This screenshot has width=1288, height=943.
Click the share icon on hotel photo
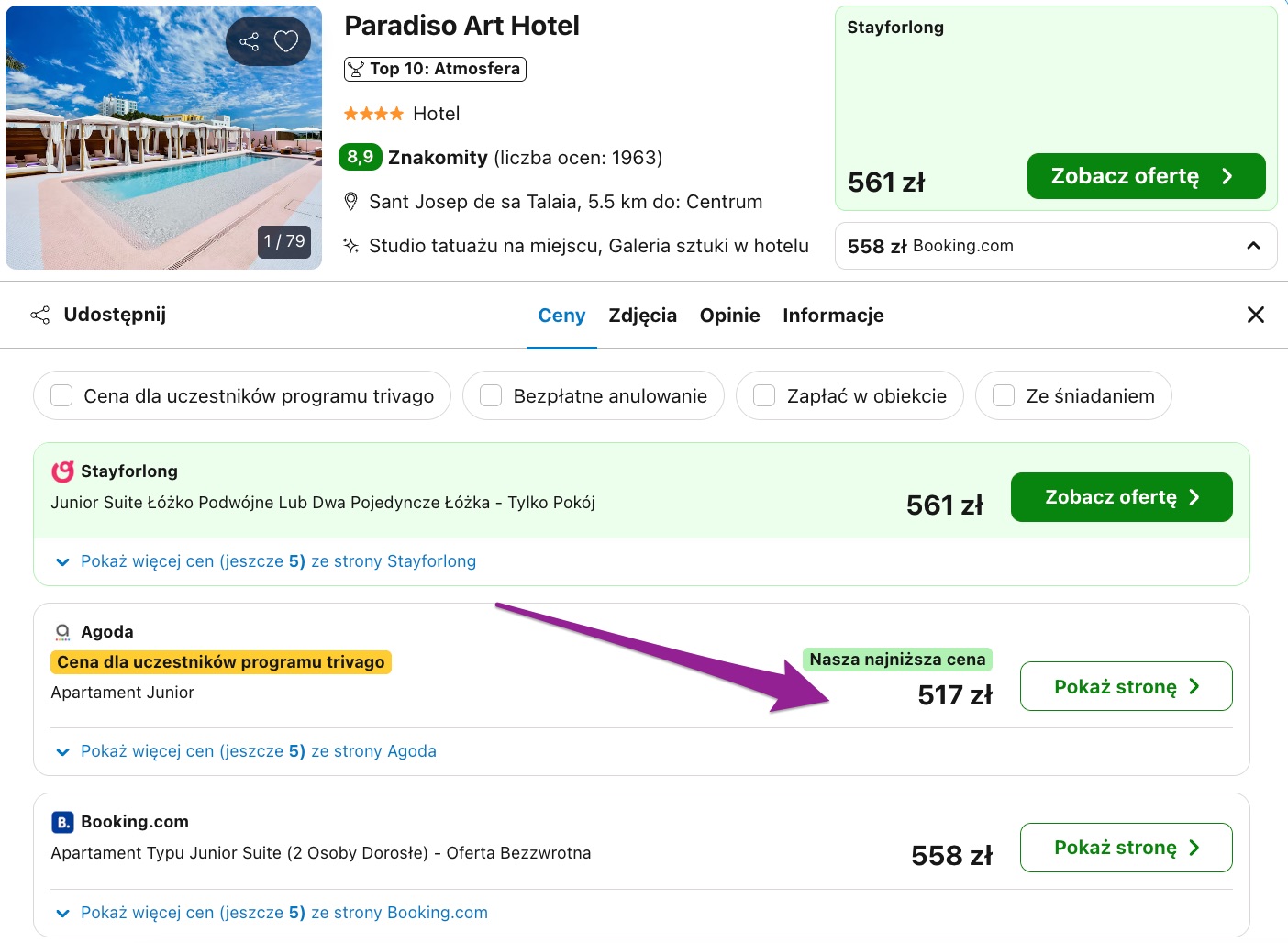[x=249, y=41]
